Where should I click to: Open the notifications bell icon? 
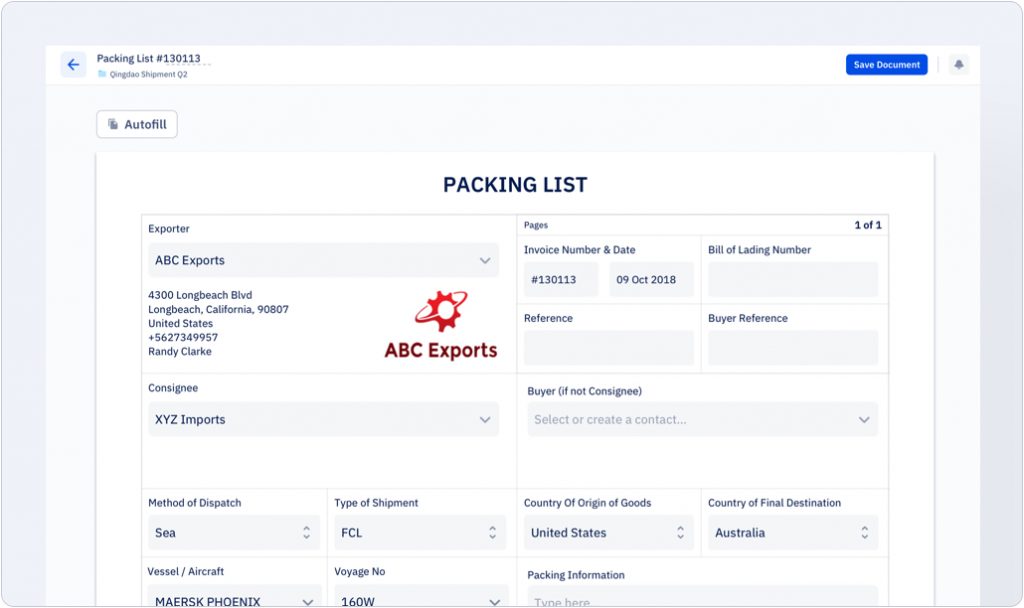click(x=959, y=65)
